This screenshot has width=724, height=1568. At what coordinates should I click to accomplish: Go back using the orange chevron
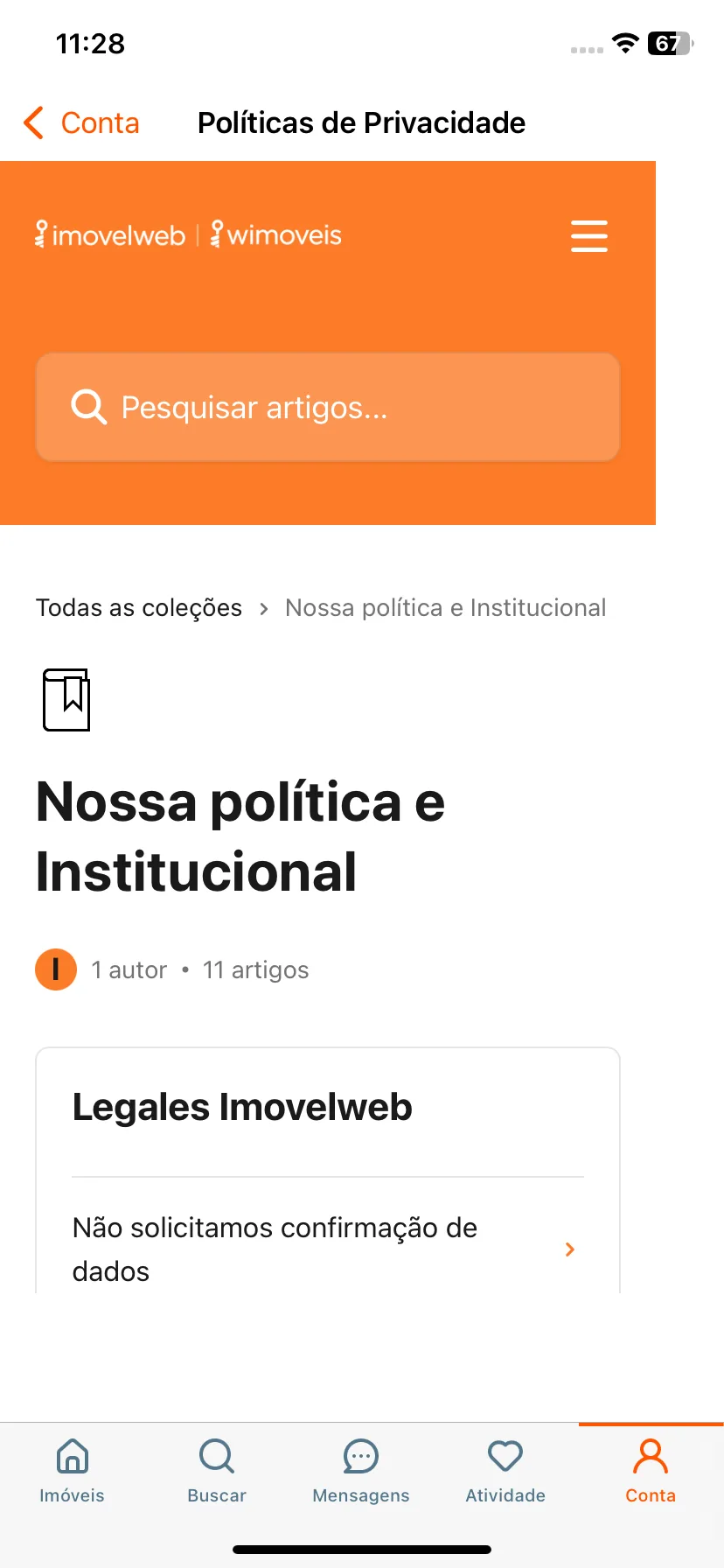(33, 122)
